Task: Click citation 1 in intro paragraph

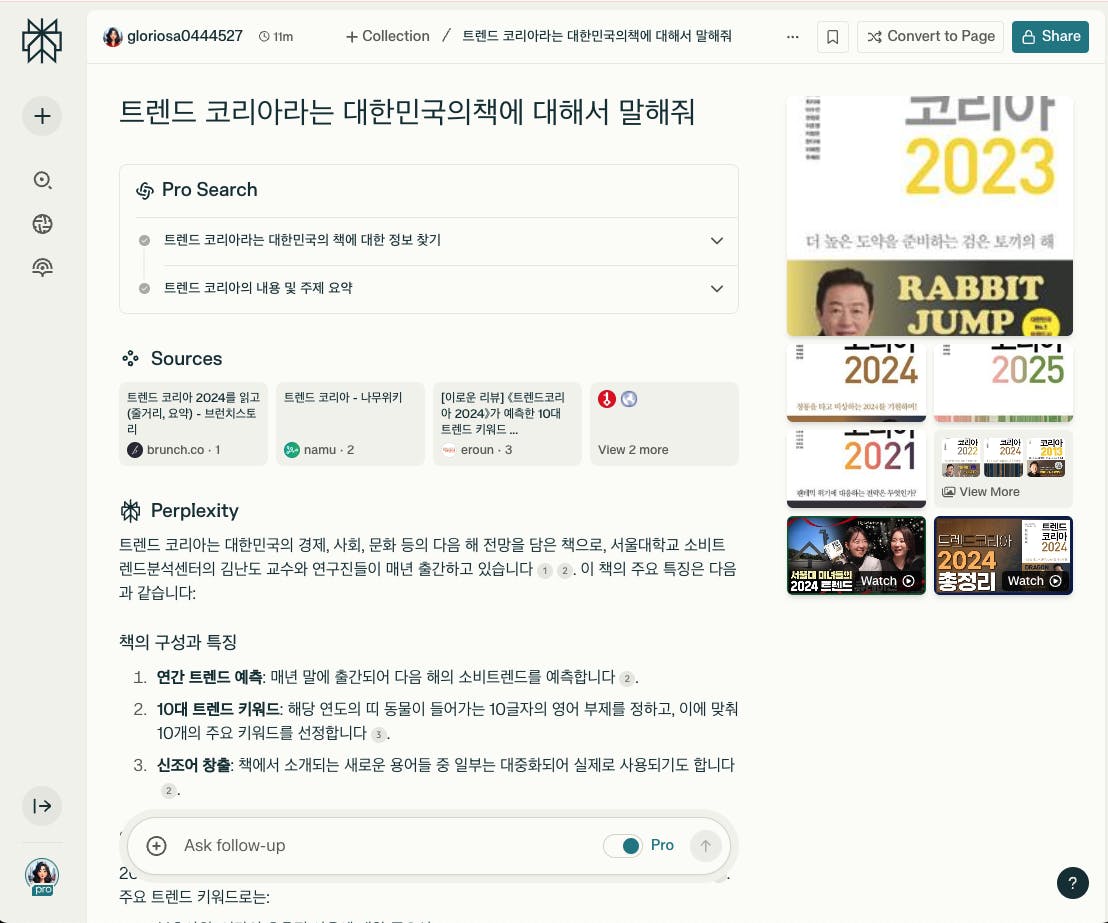Action: (545, 570)
